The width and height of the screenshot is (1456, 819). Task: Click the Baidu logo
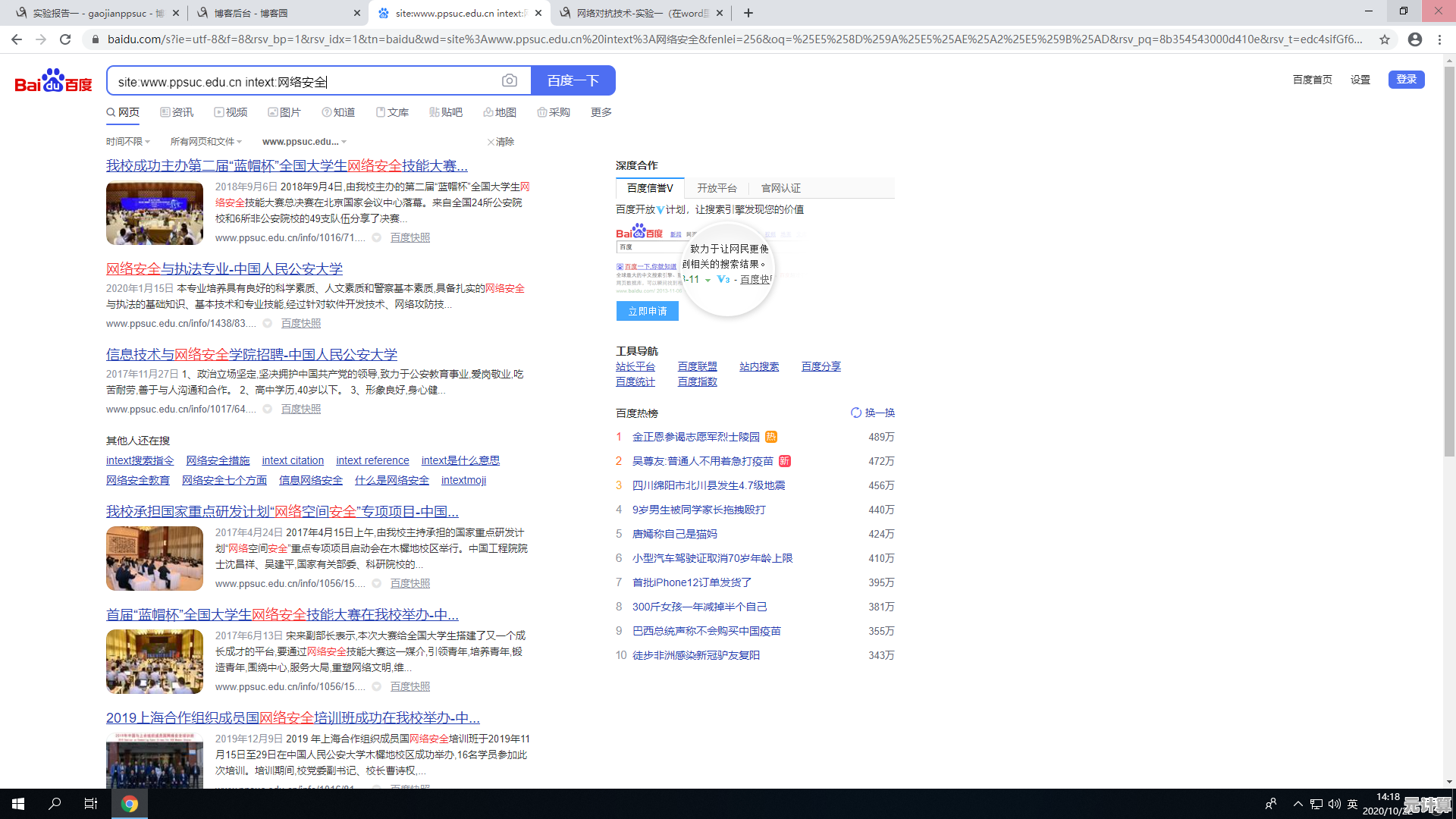(53, 80)
